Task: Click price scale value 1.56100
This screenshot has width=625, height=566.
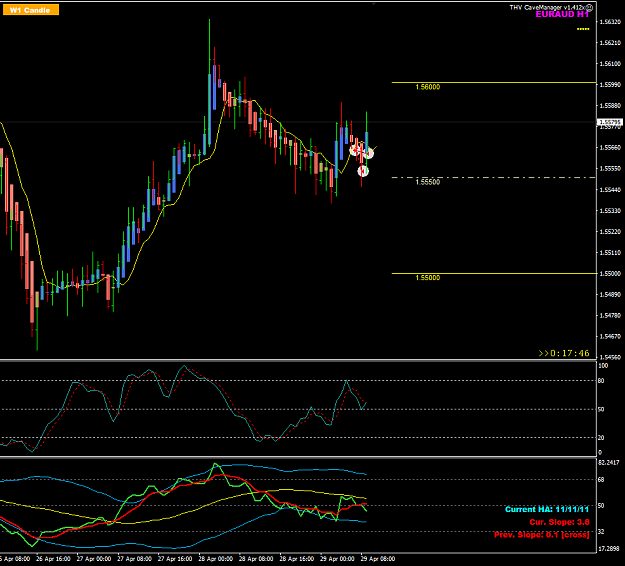Action: tap(610, 64)
